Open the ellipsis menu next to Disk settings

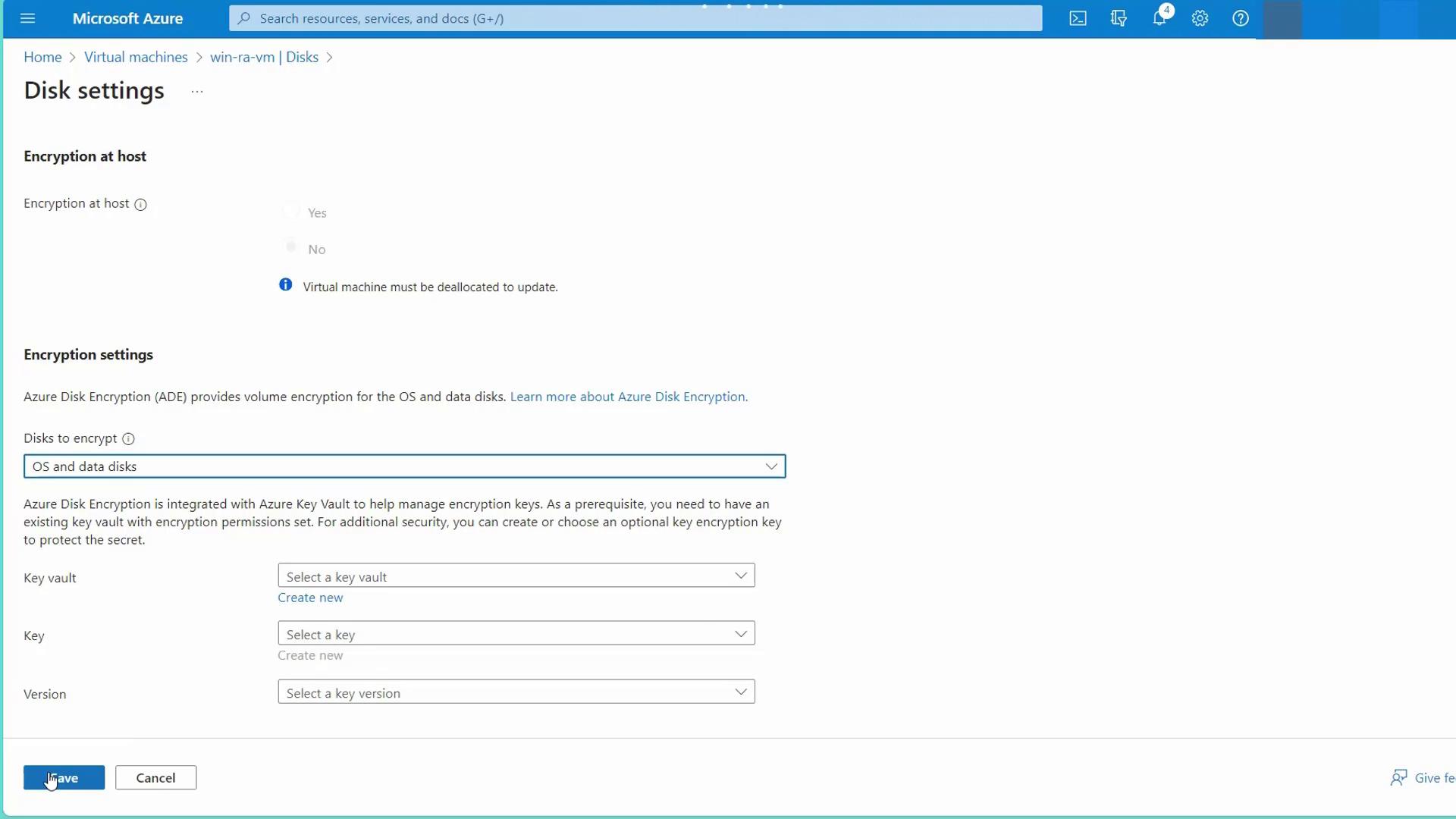197,92
